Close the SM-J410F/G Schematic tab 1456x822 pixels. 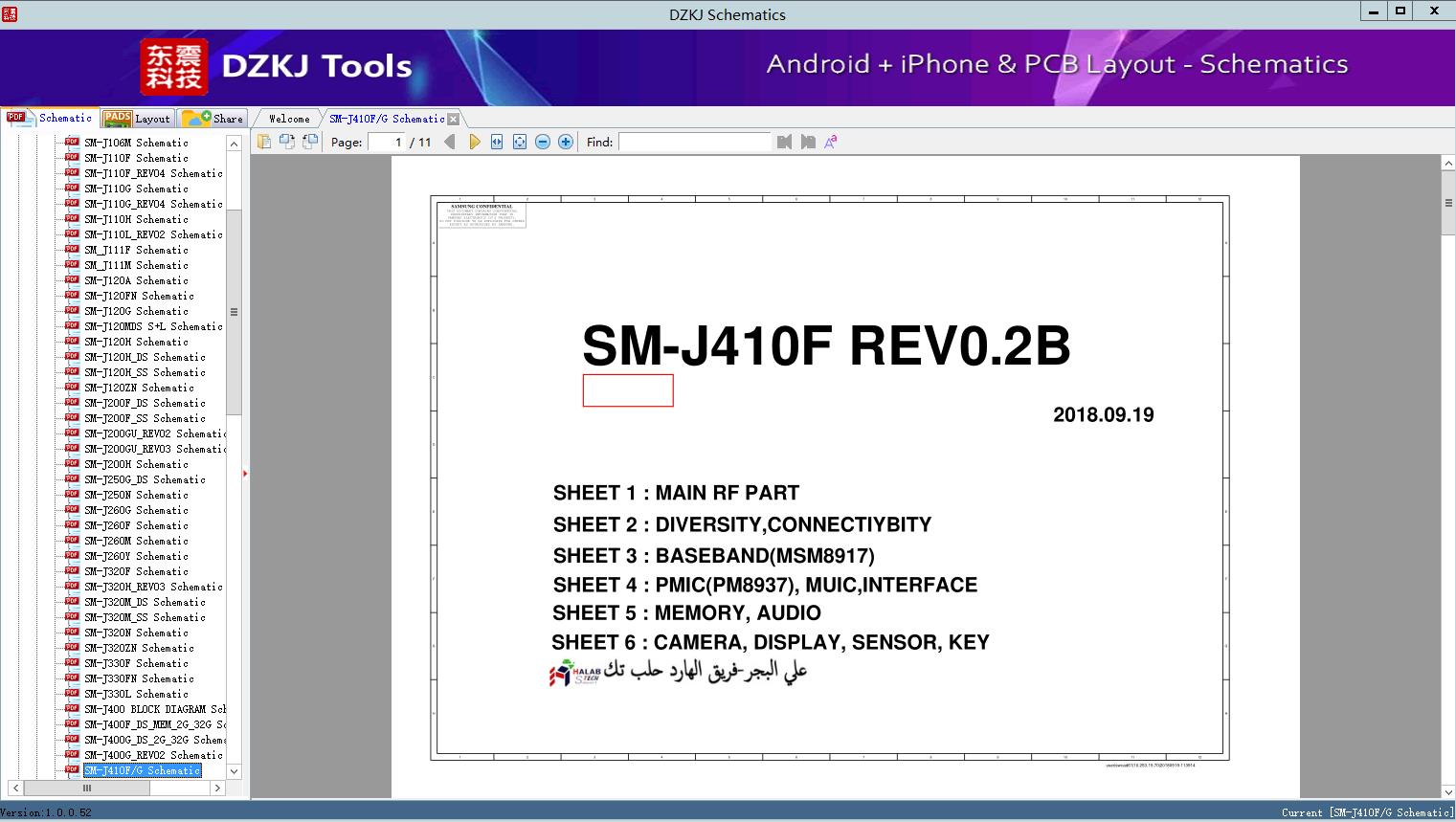coord(454,119)
